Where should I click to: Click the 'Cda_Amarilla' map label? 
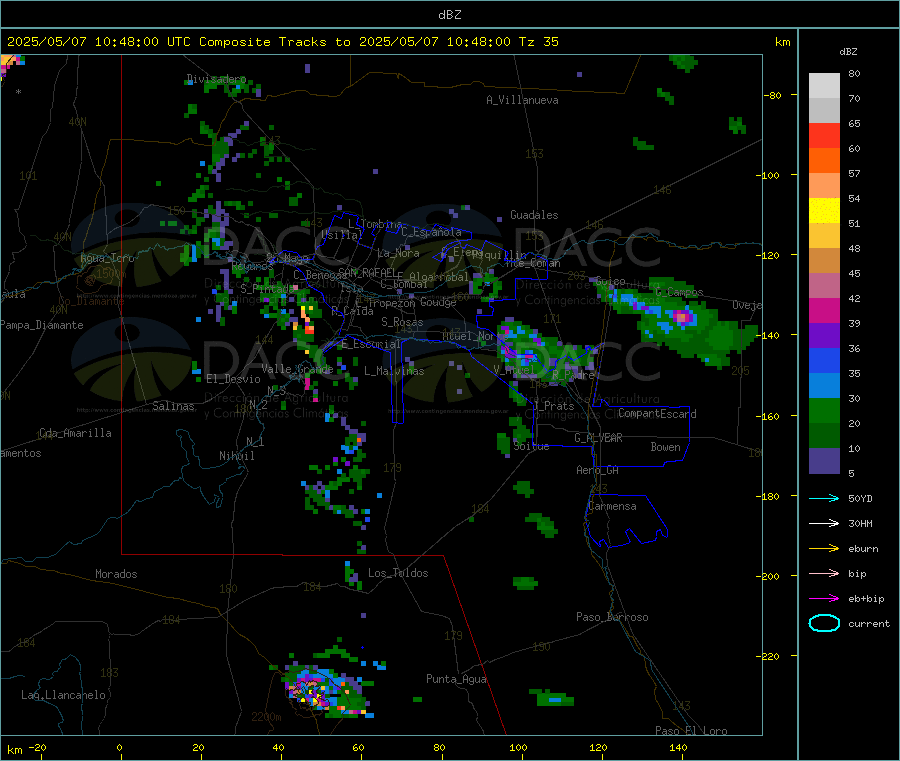click(75, 433)
